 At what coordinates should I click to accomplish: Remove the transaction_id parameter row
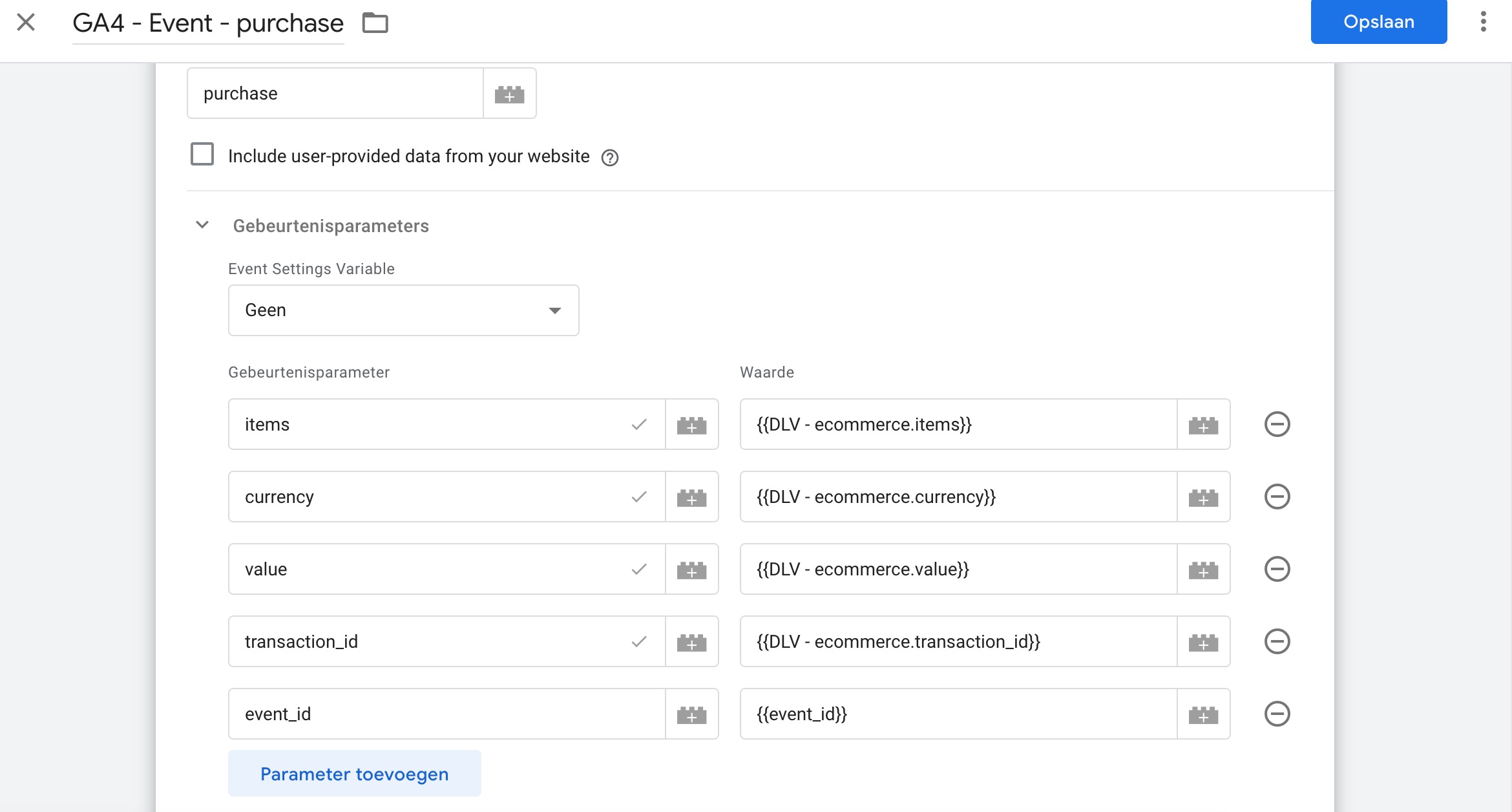coord(1277,641)
